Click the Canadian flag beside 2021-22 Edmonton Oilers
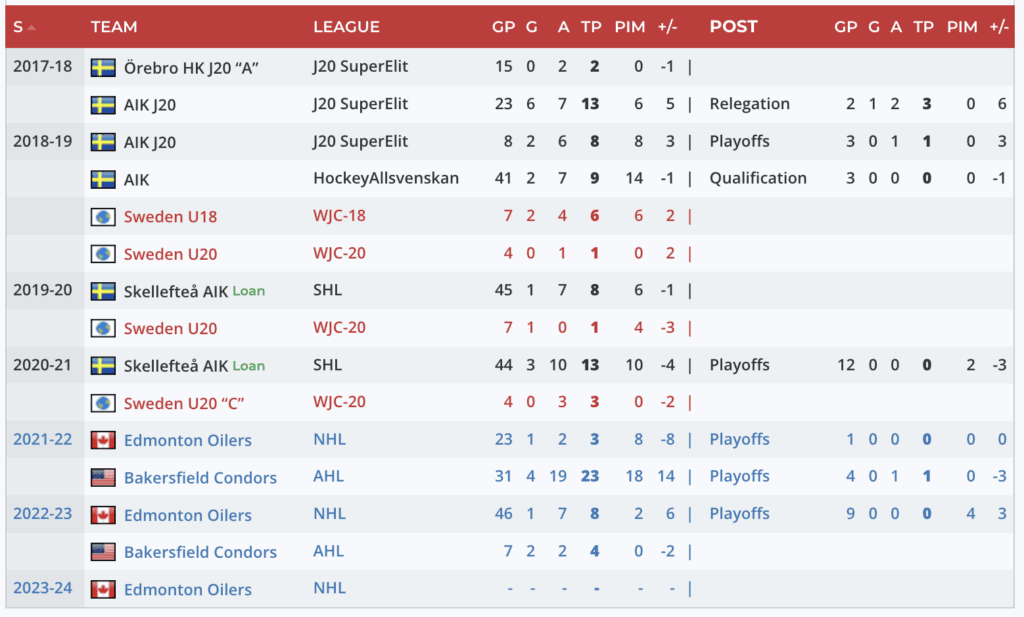 point(103,440)
